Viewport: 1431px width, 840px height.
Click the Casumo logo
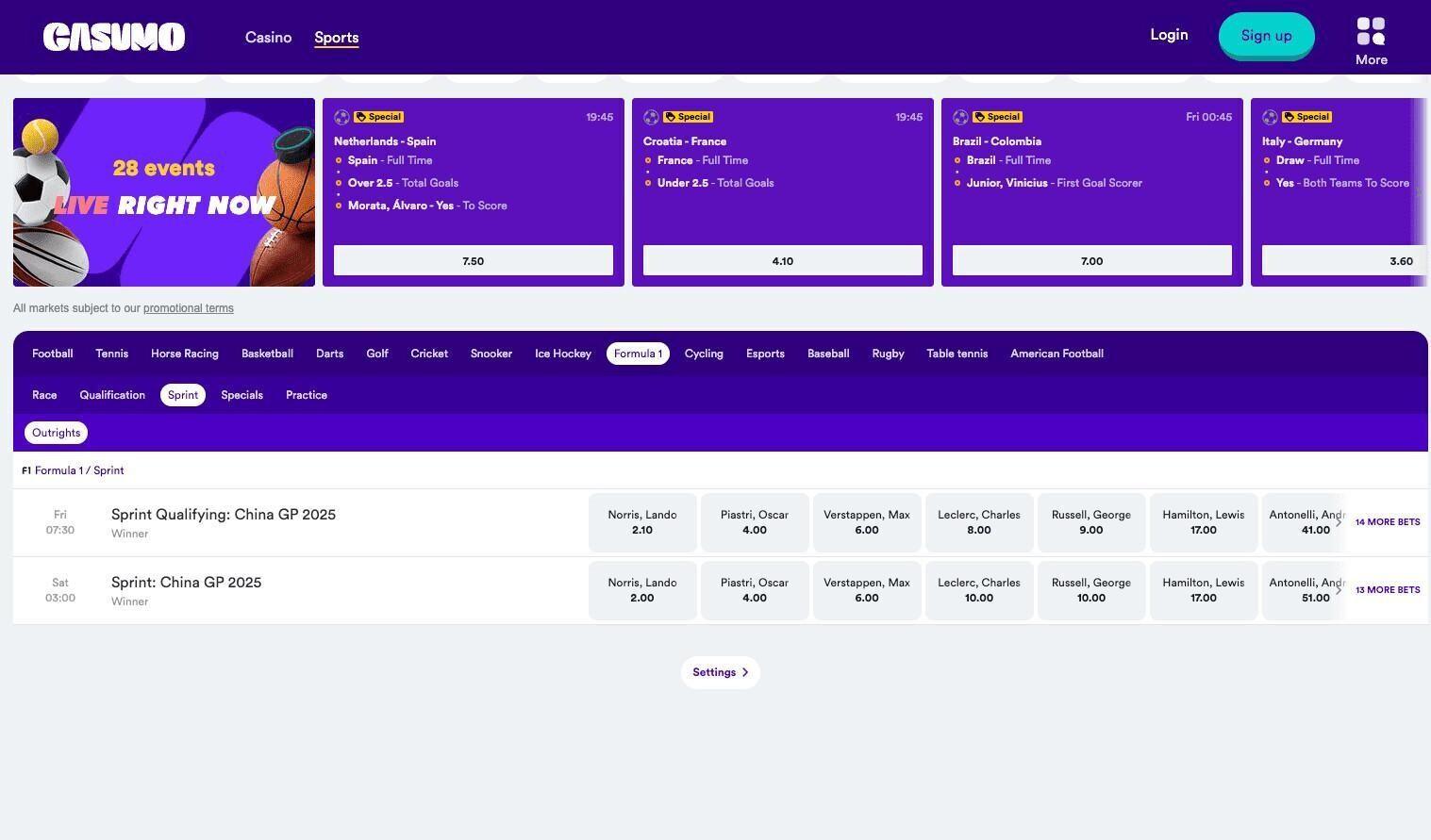114,37
